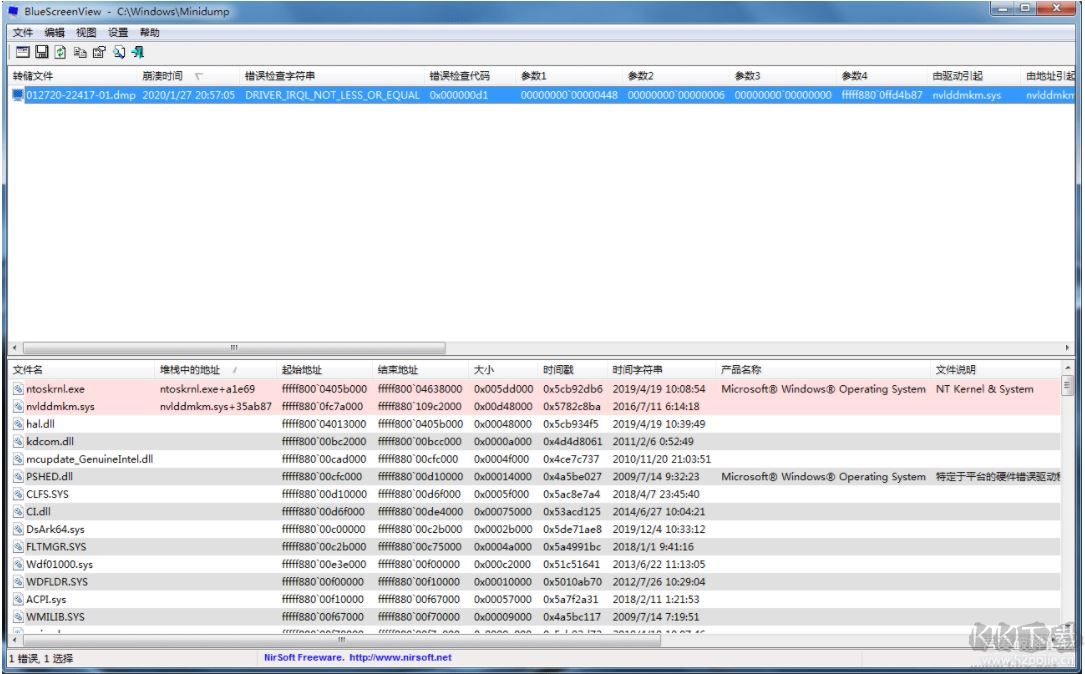
Task: Click the Refresh toolbar icon
Action: pos(60,52)
